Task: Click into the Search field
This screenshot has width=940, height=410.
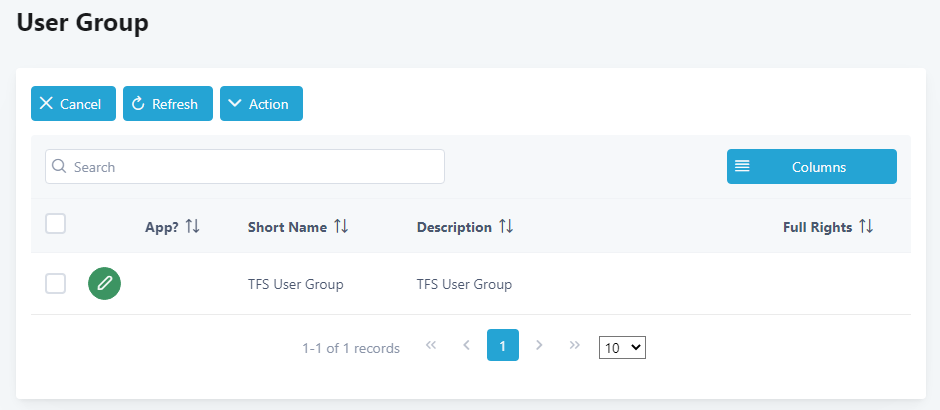Action: (245, 167)
